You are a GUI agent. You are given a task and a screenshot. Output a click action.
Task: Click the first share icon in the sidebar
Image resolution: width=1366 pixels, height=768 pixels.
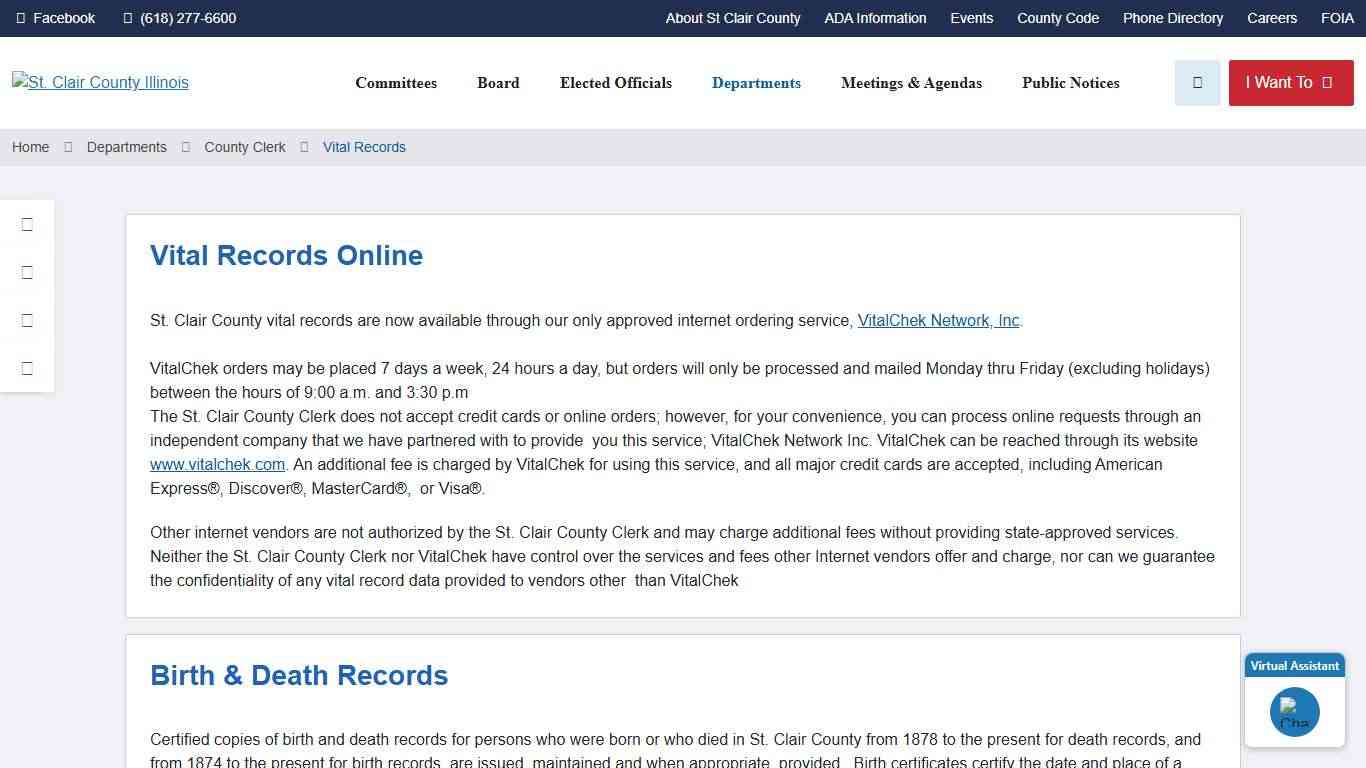coord(27,224)
